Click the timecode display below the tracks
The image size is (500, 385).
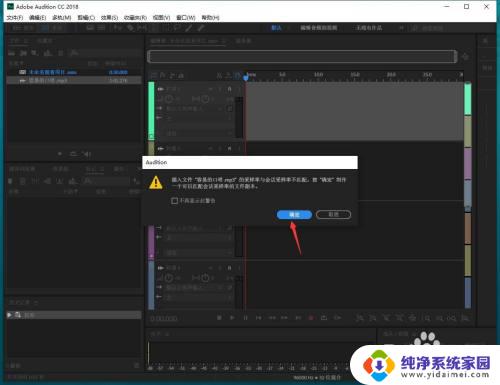coord(164,319)
